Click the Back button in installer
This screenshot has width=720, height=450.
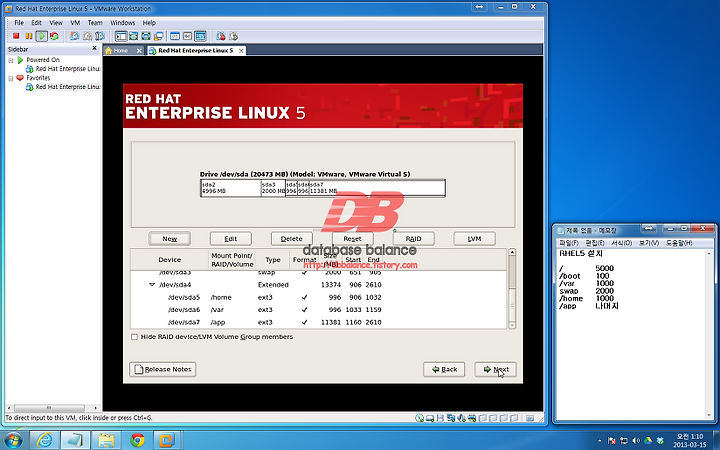click(x=444, y=369)
